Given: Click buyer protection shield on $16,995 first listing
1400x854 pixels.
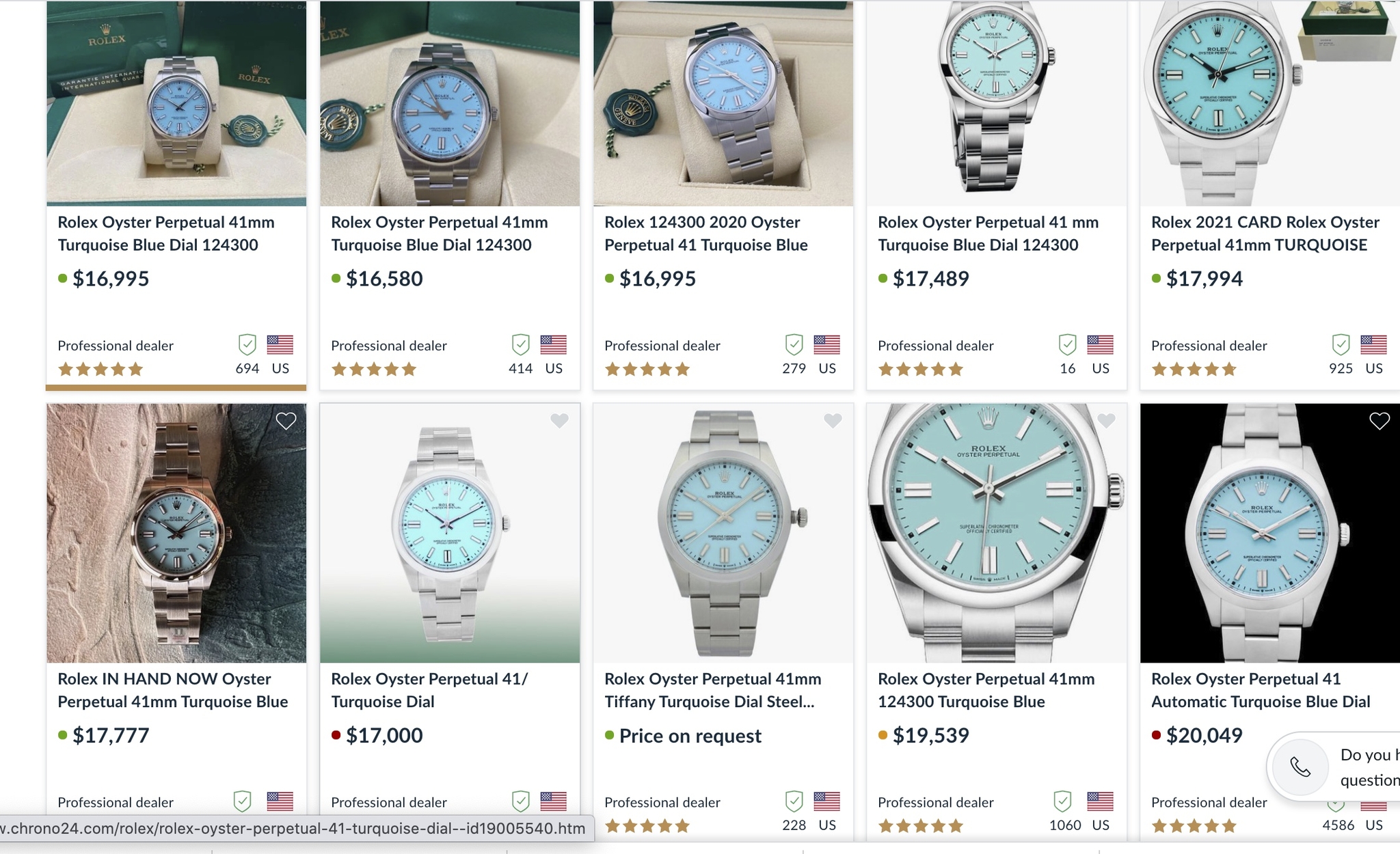Looking at the screenshot, I should [x=247, y=345].
